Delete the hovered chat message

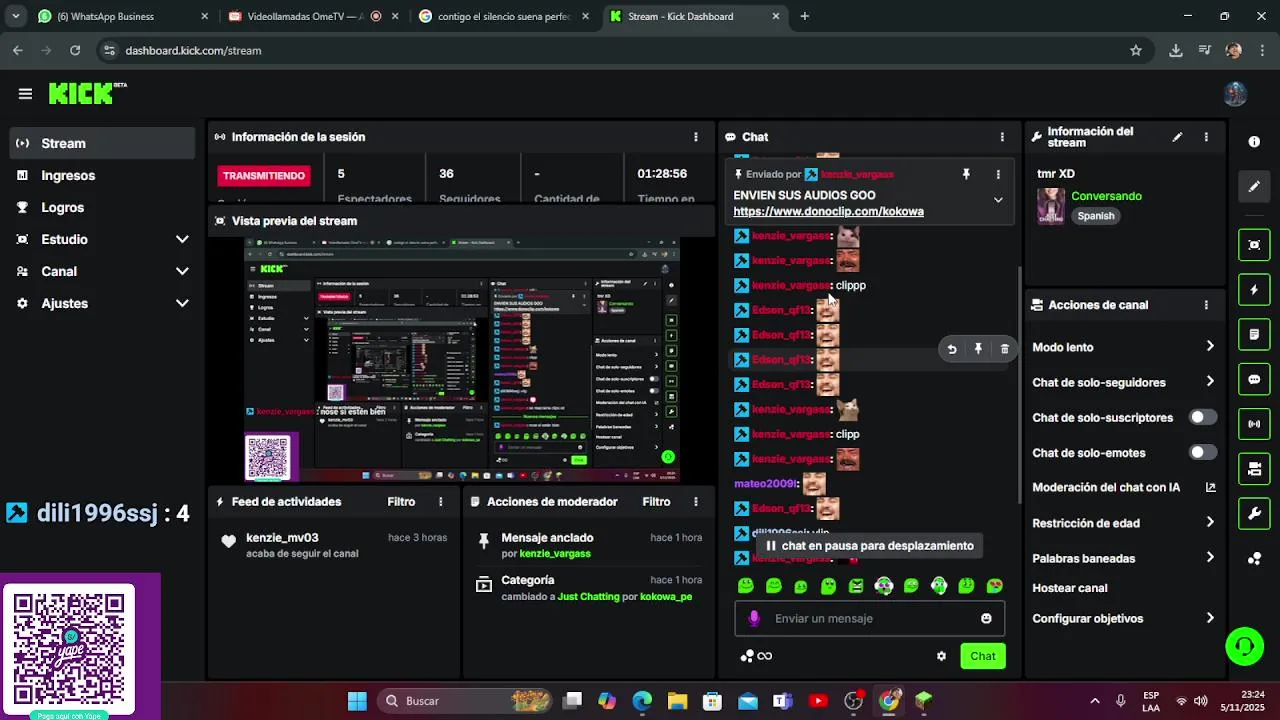point(1005,349)
